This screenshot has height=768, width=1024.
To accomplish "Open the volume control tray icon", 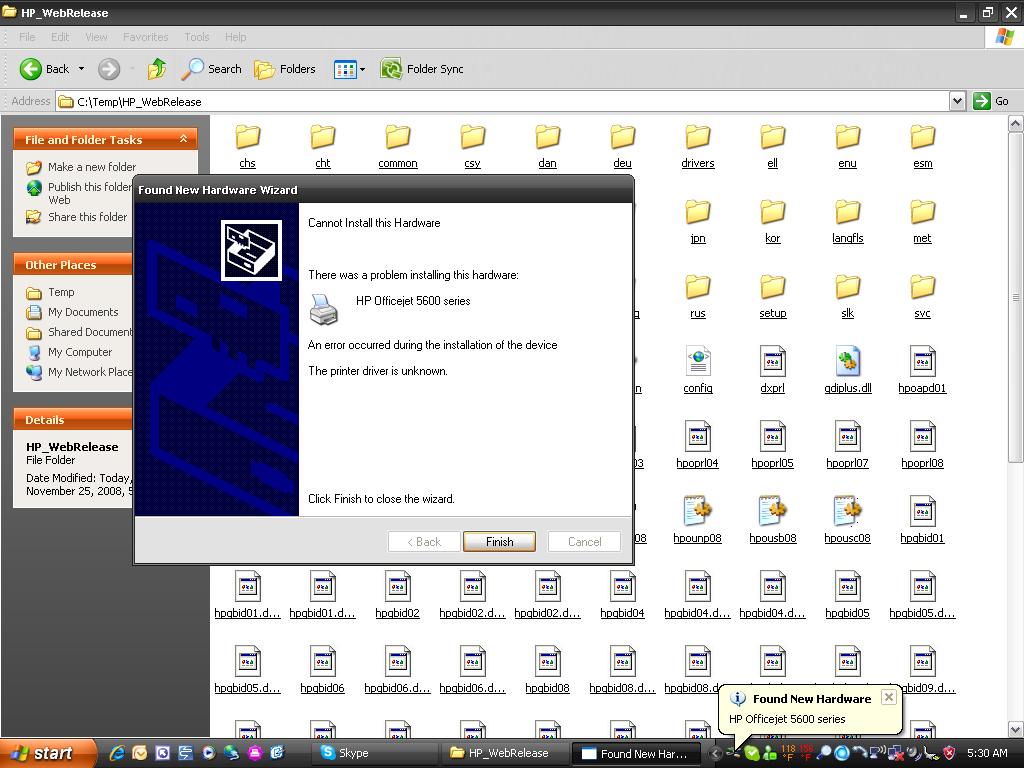I will 912,753.
